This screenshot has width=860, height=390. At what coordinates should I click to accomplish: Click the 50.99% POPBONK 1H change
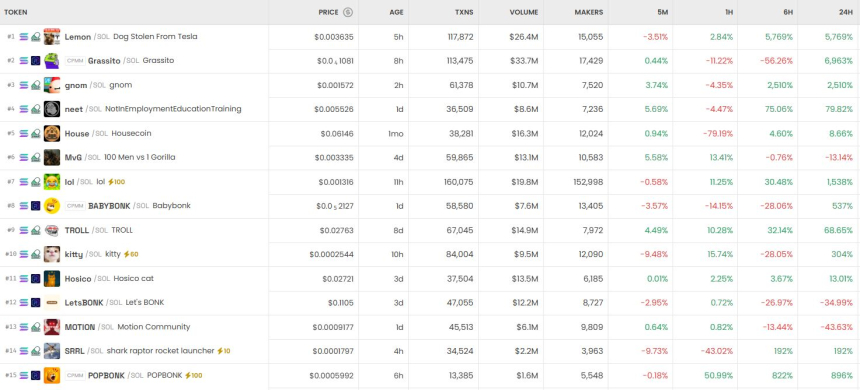click(719, 375)
